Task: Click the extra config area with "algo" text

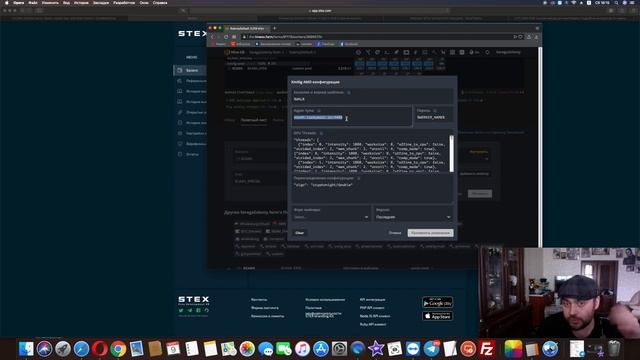Action: [372, 190]
